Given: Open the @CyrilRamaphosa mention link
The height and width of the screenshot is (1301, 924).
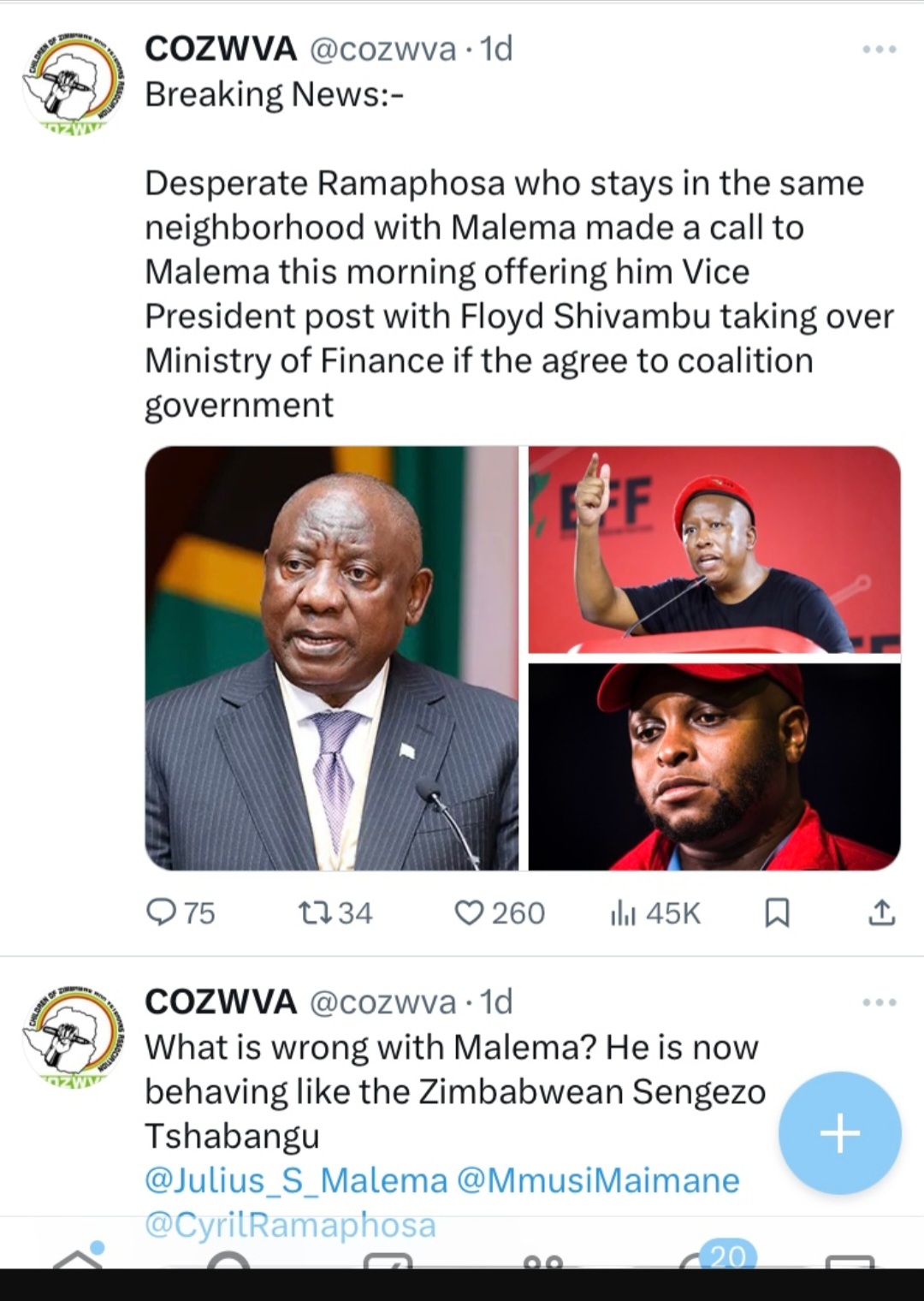Looking at the screenshot, I should (x=290, y=1225).
